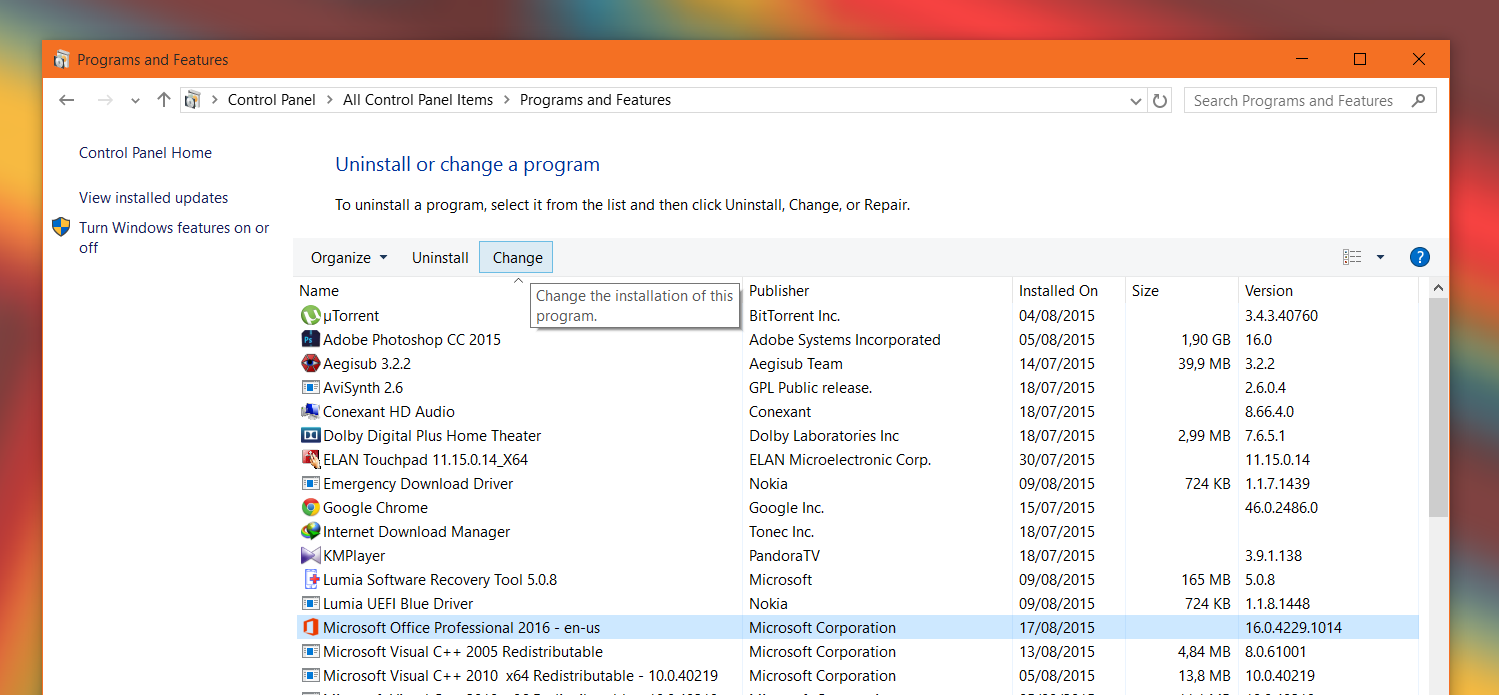Click the search magnifier icon

(1418, 100)
